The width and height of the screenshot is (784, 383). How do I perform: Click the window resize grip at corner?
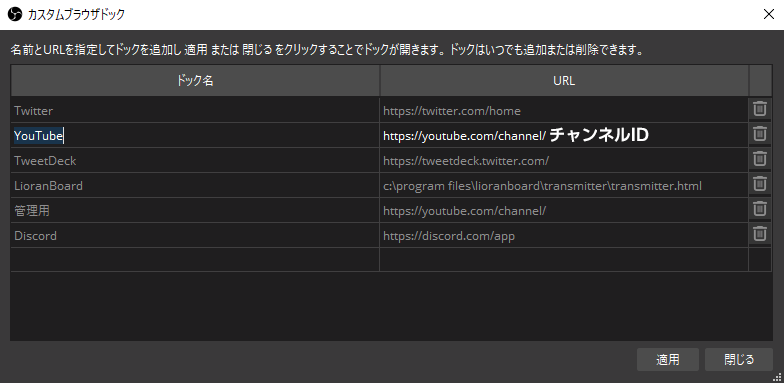coord(779,378)
